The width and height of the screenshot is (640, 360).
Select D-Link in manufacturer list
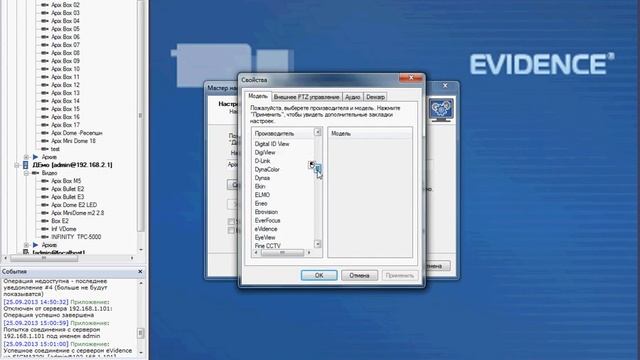[262, 161]
